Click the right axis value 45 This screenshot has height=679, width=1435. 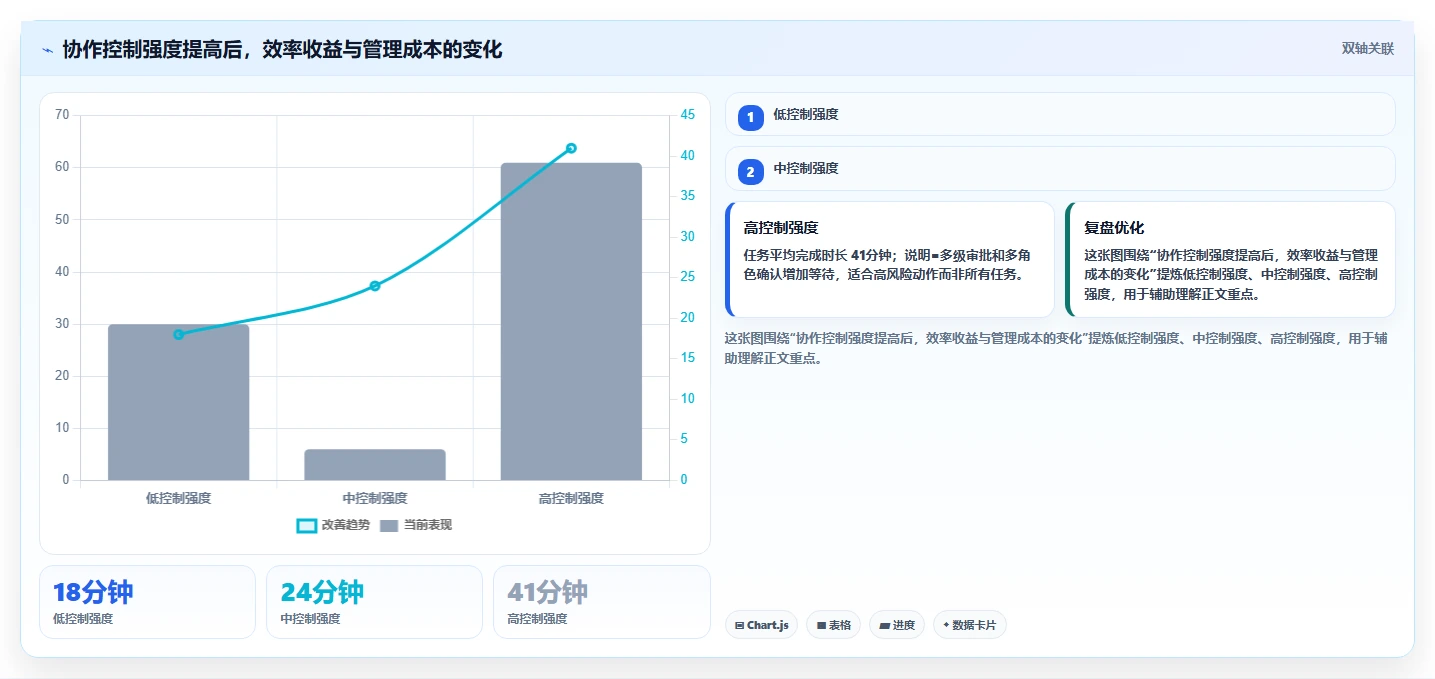point(687,115)
